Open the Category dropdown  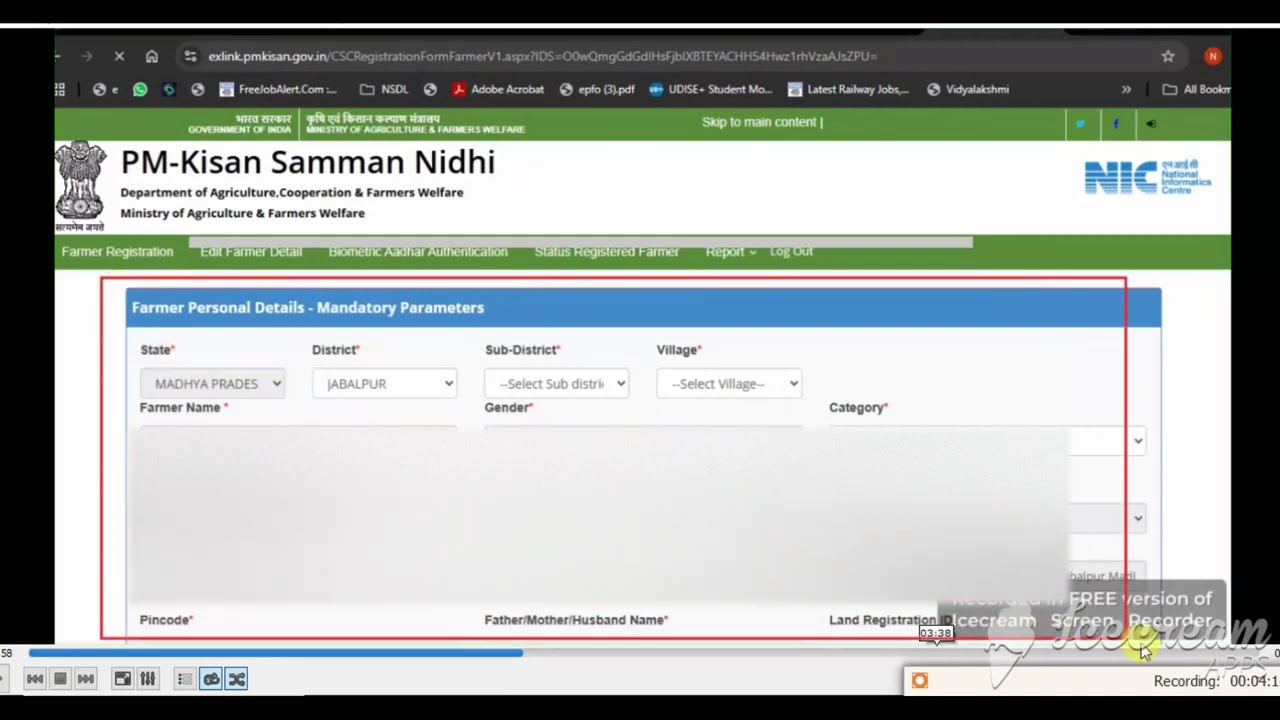tap(987, 441)
